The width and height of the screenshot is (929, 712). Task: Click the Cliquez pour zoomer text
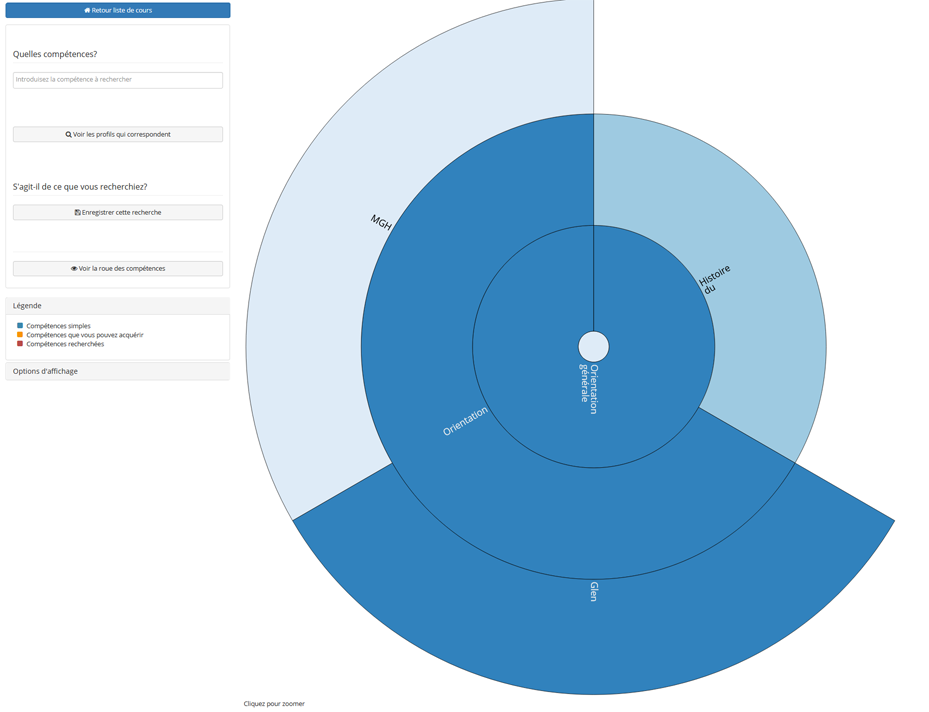(x=274, y=704)
